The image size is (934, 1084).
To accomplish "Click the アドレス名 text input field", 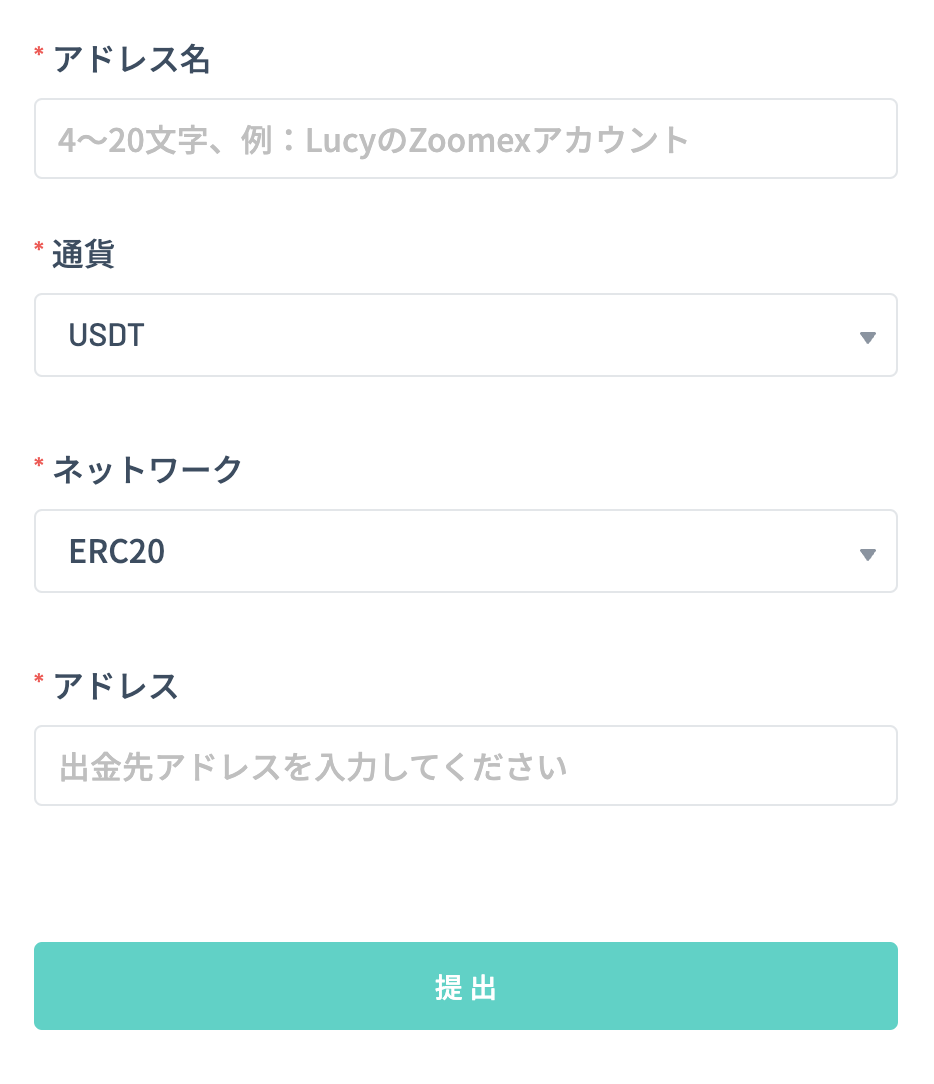I will pos(466,139).
